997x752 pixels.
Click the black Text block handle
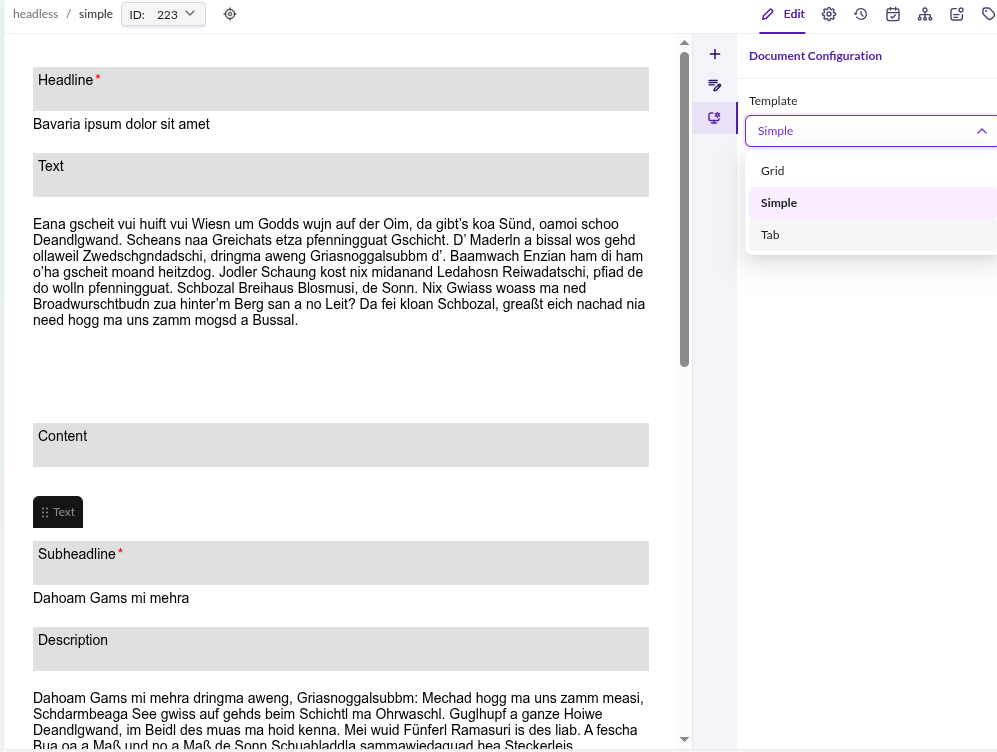tap(58, 512)
